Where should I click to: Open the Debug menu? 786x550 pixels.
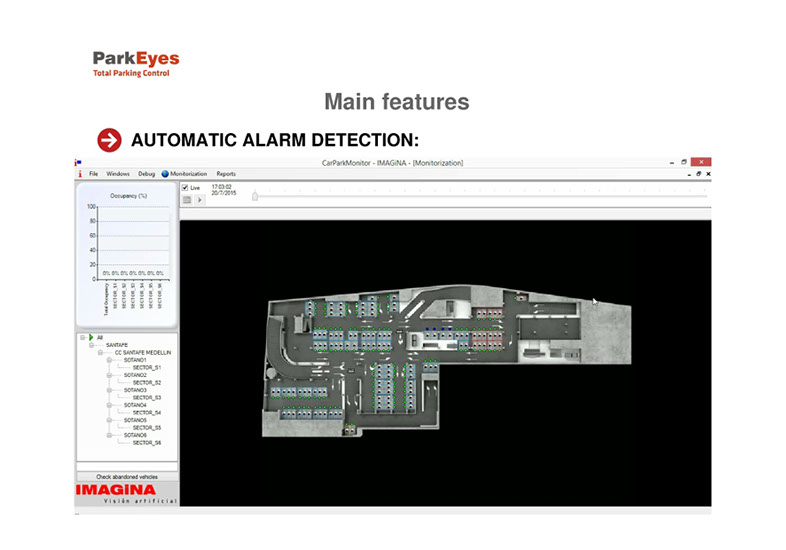pyautogui.click(x=147, y=173)
